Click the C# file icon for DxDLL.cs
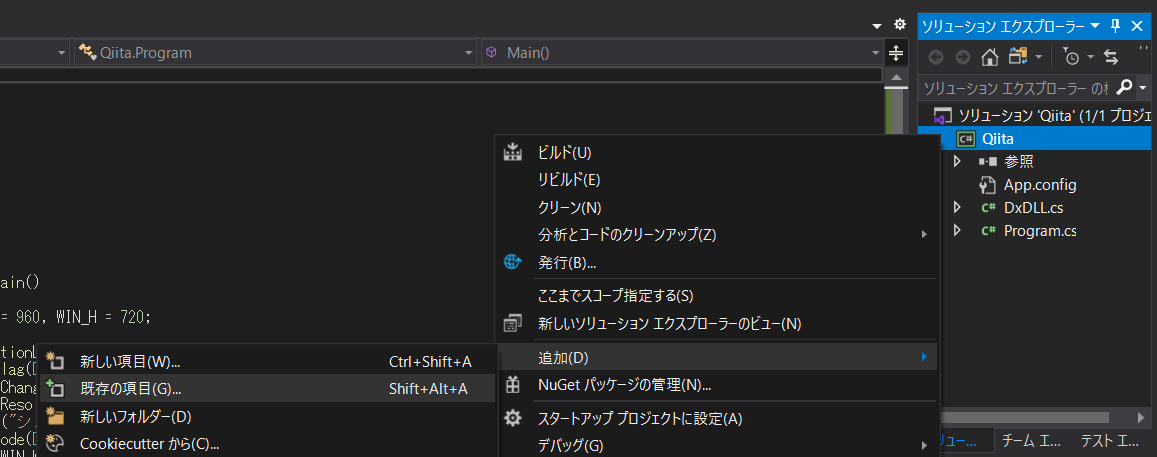This screenshot has height=457, width=1157. click(x=989, y=208)
